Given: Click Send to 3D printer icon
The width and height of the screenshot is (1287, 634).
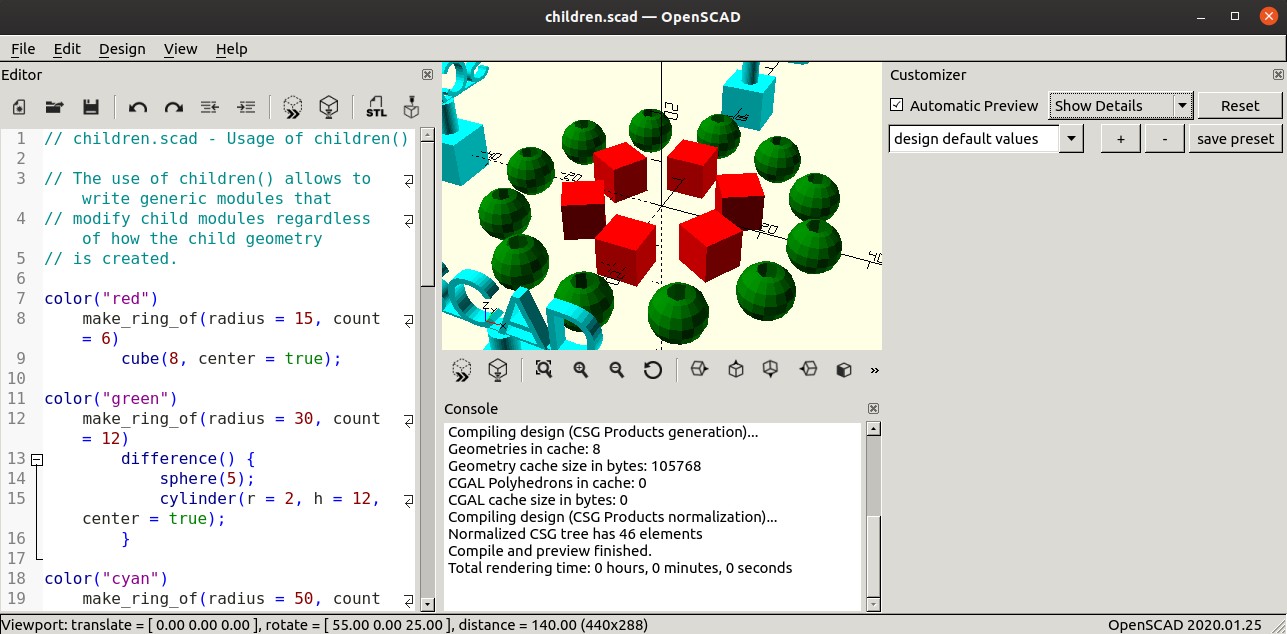Looking at the screenshot, I should [410, 107].
